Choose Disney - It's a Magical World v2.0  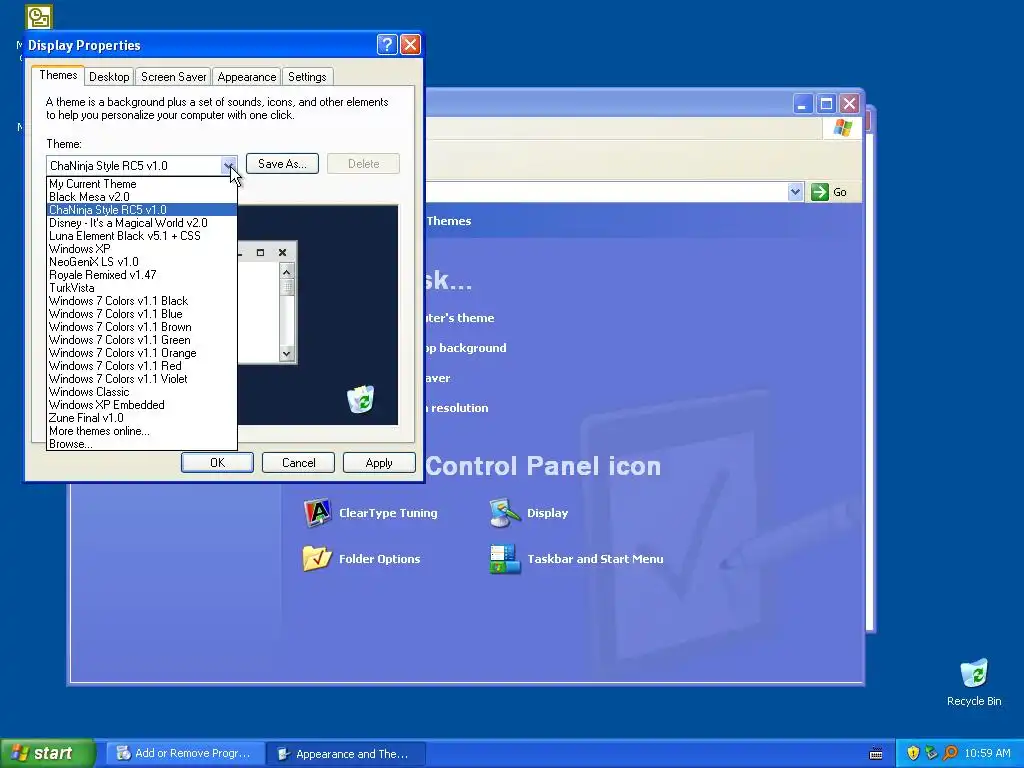click(x=142, y=223)
